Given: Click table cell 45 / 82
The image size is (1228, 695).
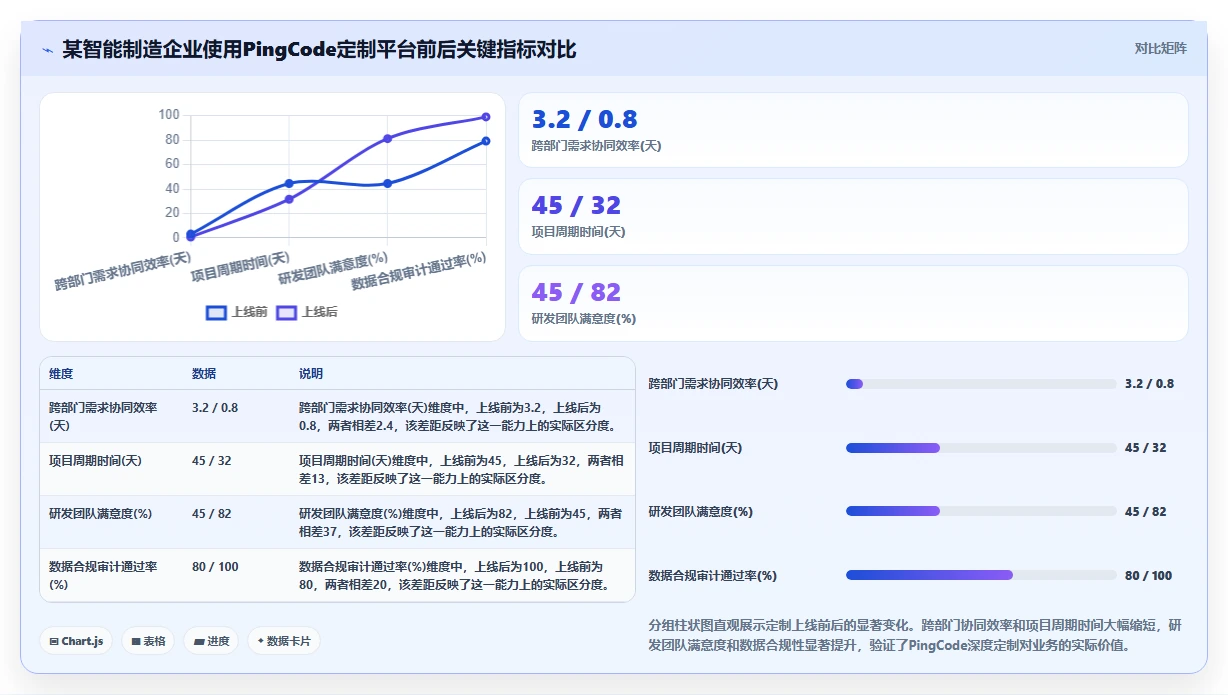Looking at the screenshot, I should pyautogui.click(x=211, y=514).
